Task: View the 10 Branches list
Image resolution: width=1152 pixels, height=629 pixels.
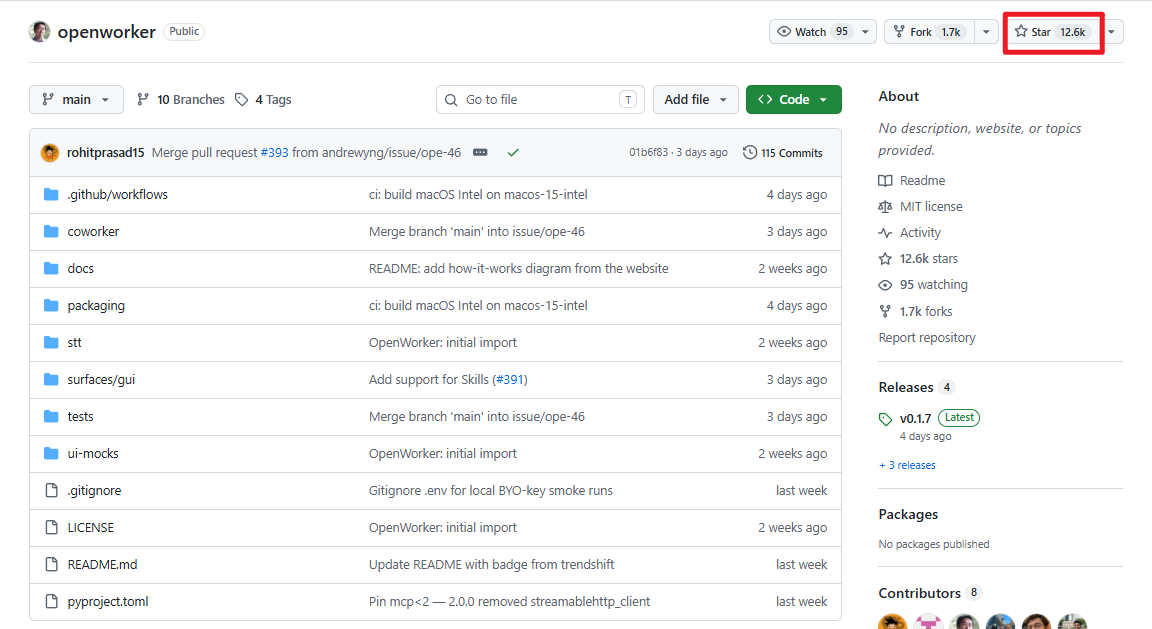Action: click(181, 99)
